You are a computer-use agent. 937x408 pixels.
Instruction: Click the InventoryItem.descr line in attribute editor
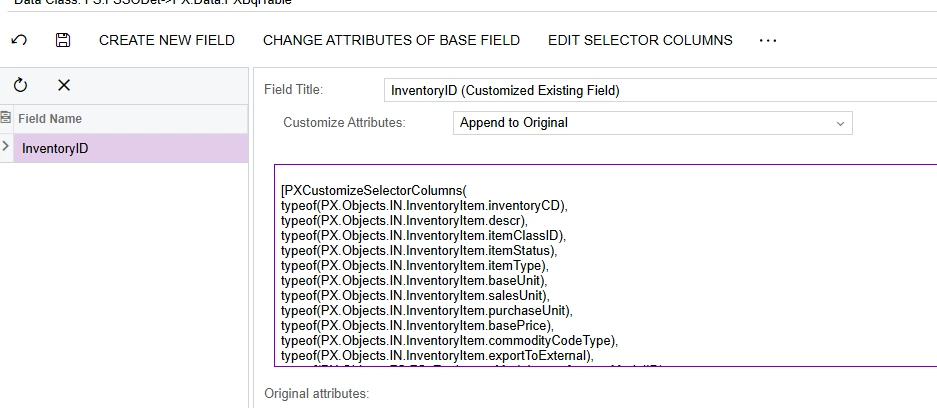[404, 220]
